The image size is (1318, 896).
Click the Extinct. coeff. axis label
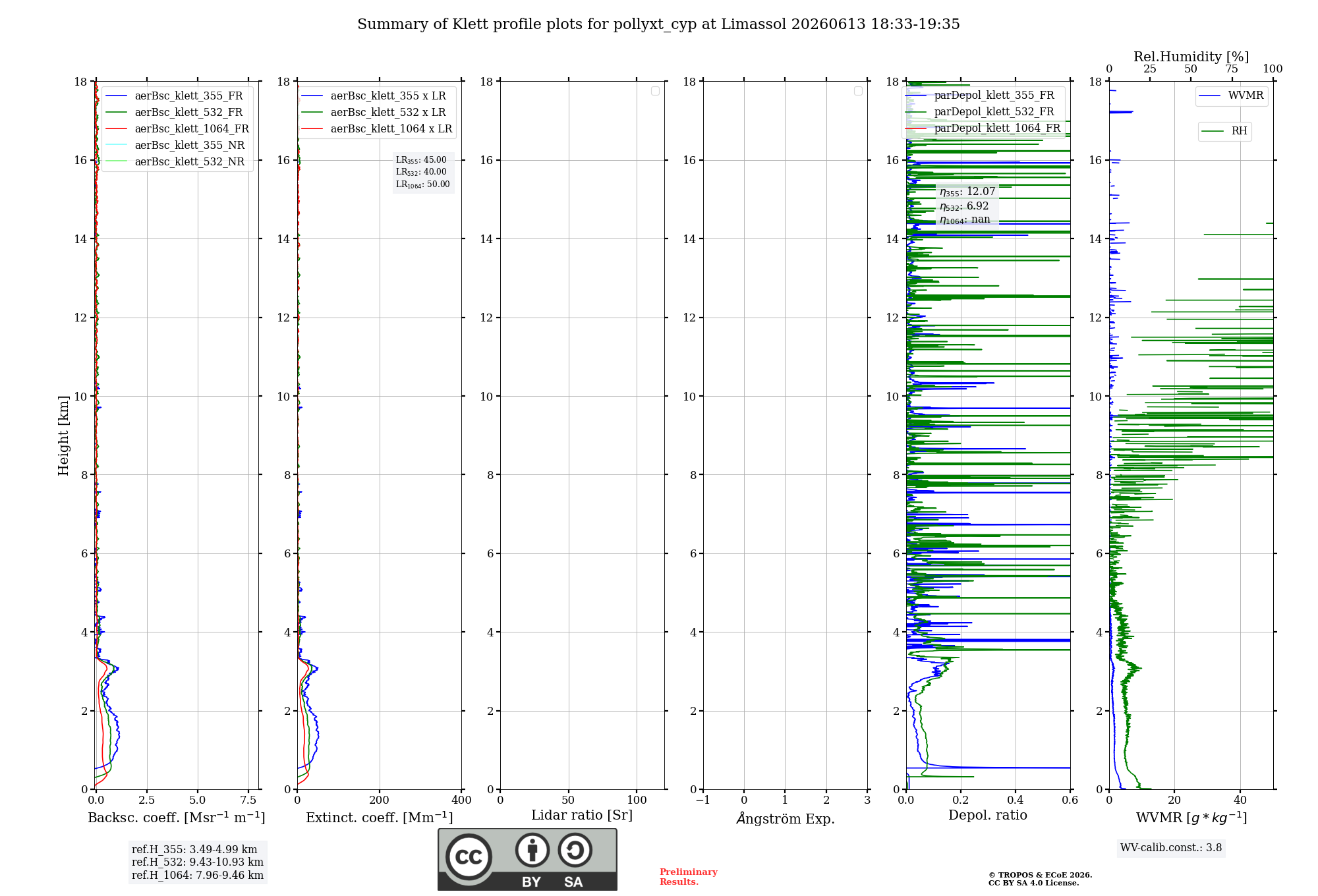tap(380, 818)
